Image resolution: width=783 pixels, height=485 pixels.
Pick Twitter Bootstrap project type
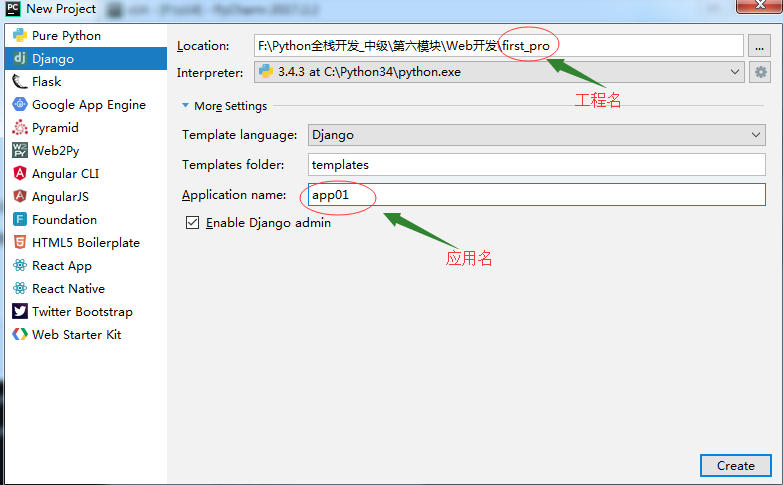(x=86, y=311)
